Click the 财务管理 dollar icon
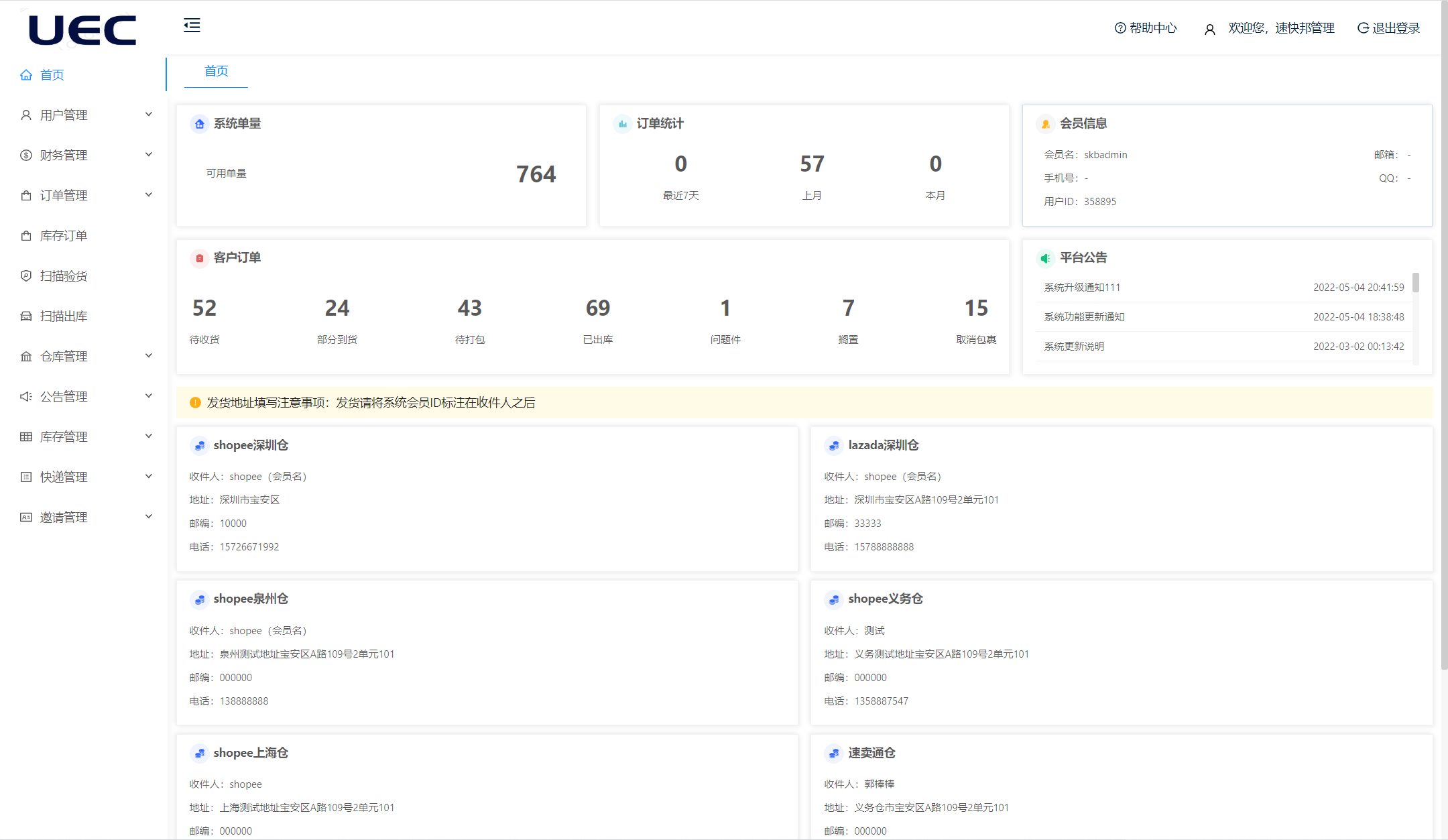Viewport: 1448px width, 840px height. point(26,155)
